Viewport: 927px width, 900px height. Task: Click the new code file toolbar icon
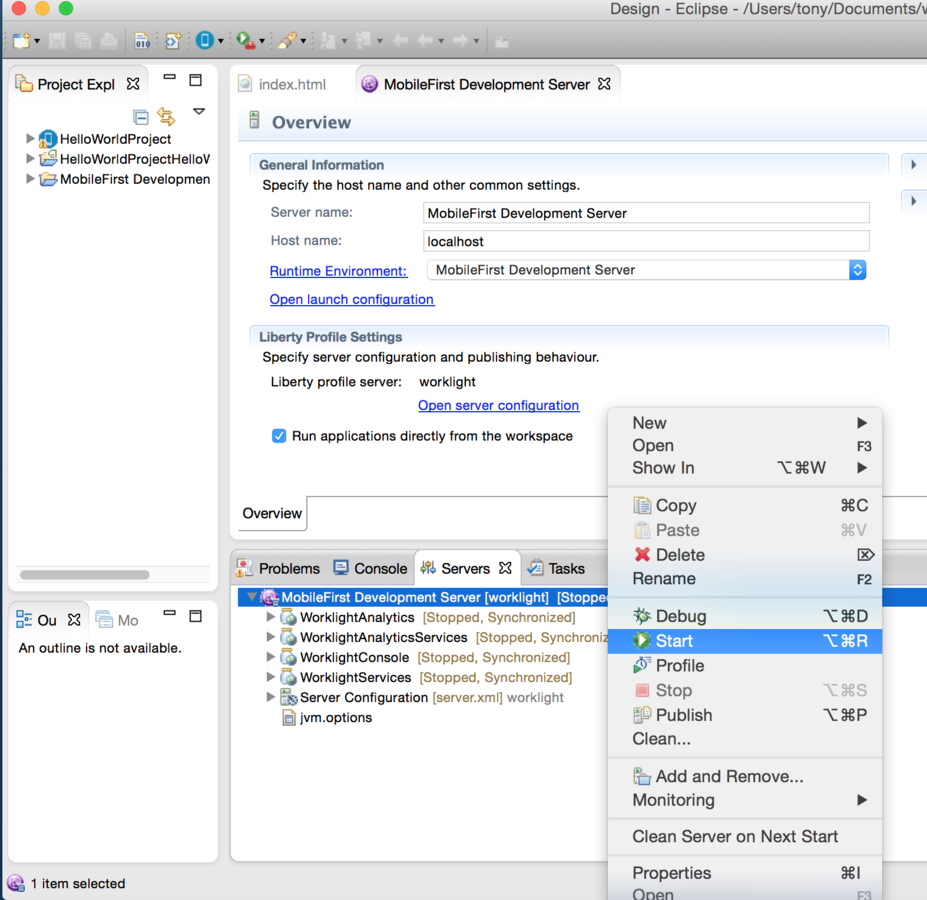tap(173, 41)
